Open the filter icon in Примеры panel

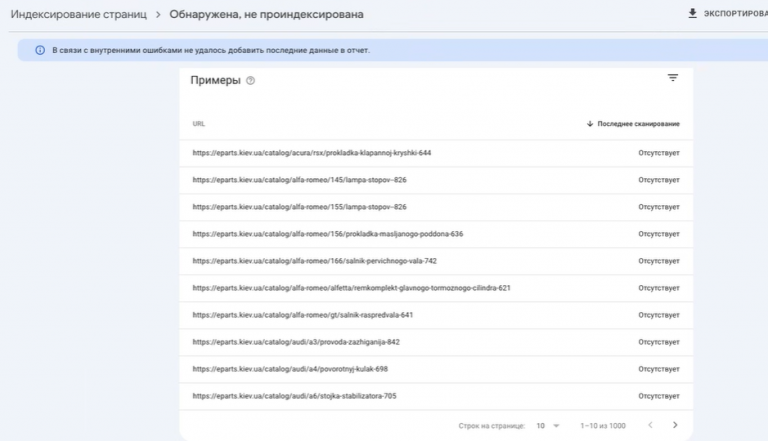[x=673, y=77]
